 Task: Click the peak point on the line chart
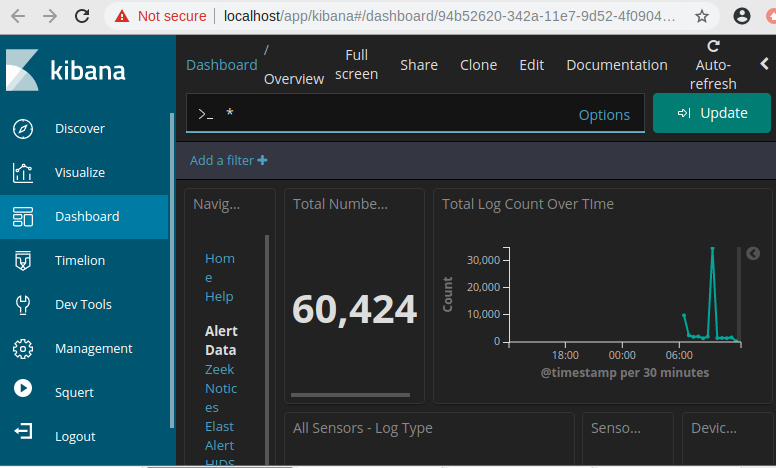click(x=712, y=248)
